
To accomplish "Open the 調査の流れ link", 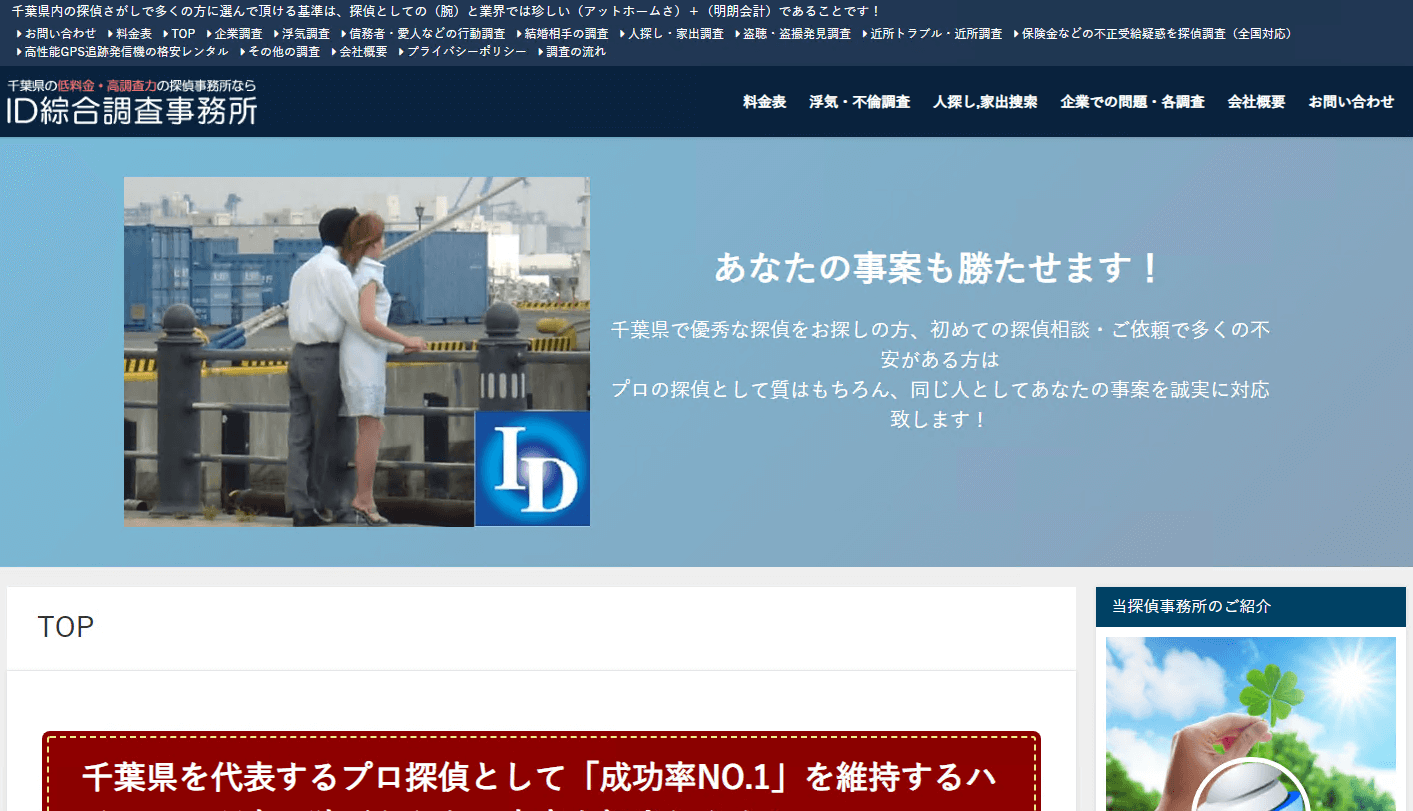I will point(576,51).
